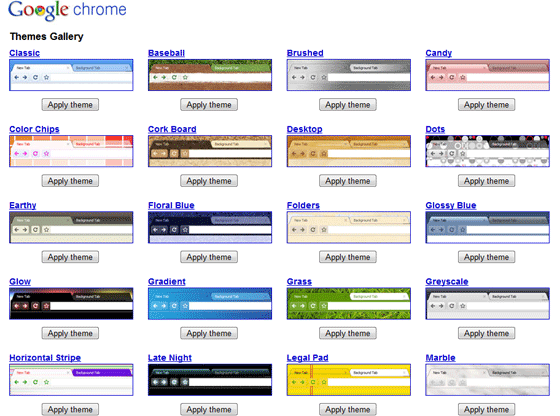The width and height of the screenshot is (560, 416).
Task: Open the Earthy theme link
Action: click(23, 205)
